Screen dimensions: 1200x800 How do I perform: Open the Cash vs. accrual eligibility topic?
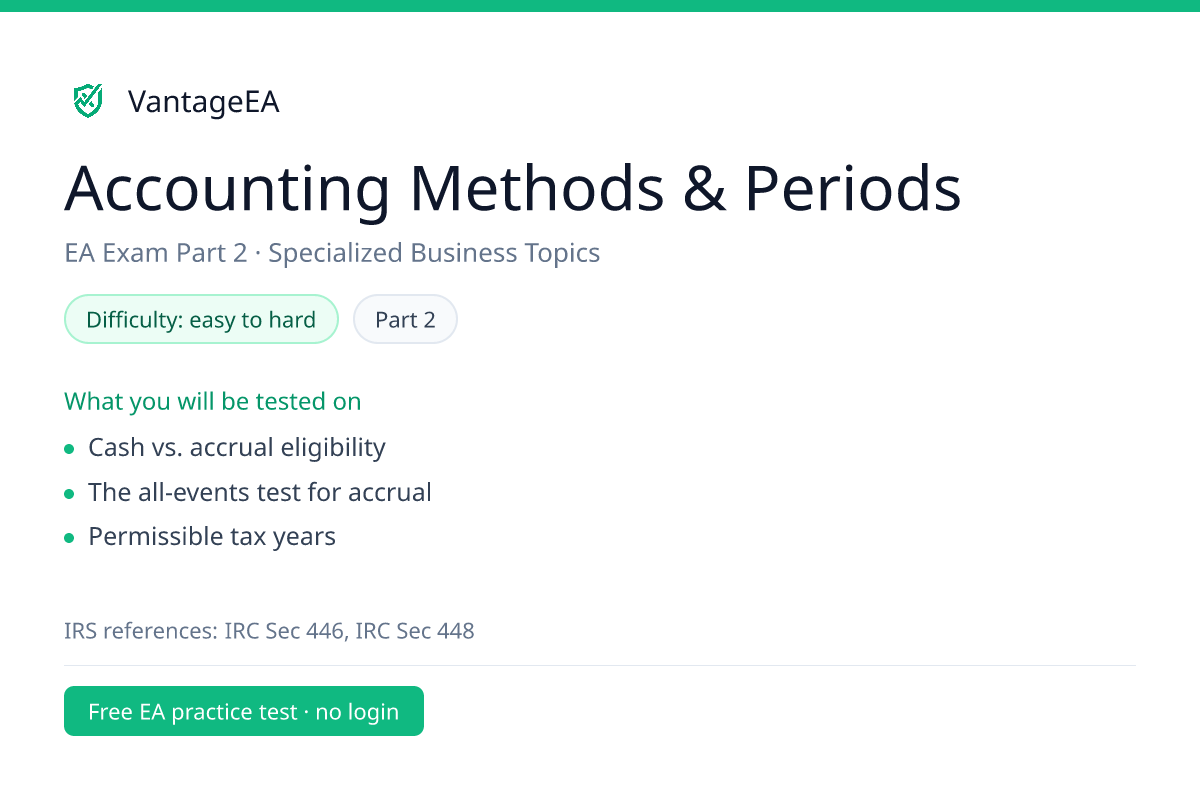(237, 448)
